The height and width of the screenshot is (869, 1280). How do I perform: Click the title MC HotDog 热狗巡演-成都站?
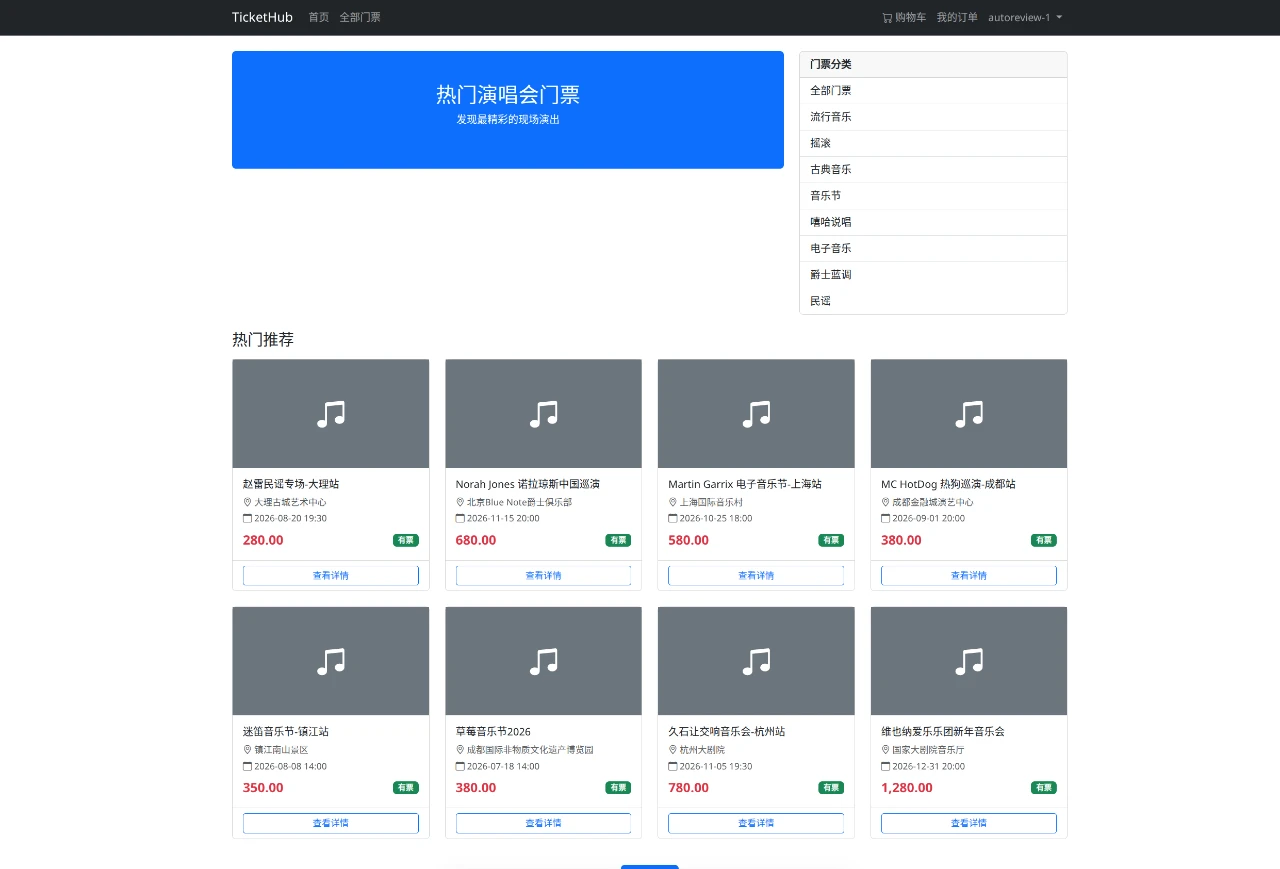(948, 484)
